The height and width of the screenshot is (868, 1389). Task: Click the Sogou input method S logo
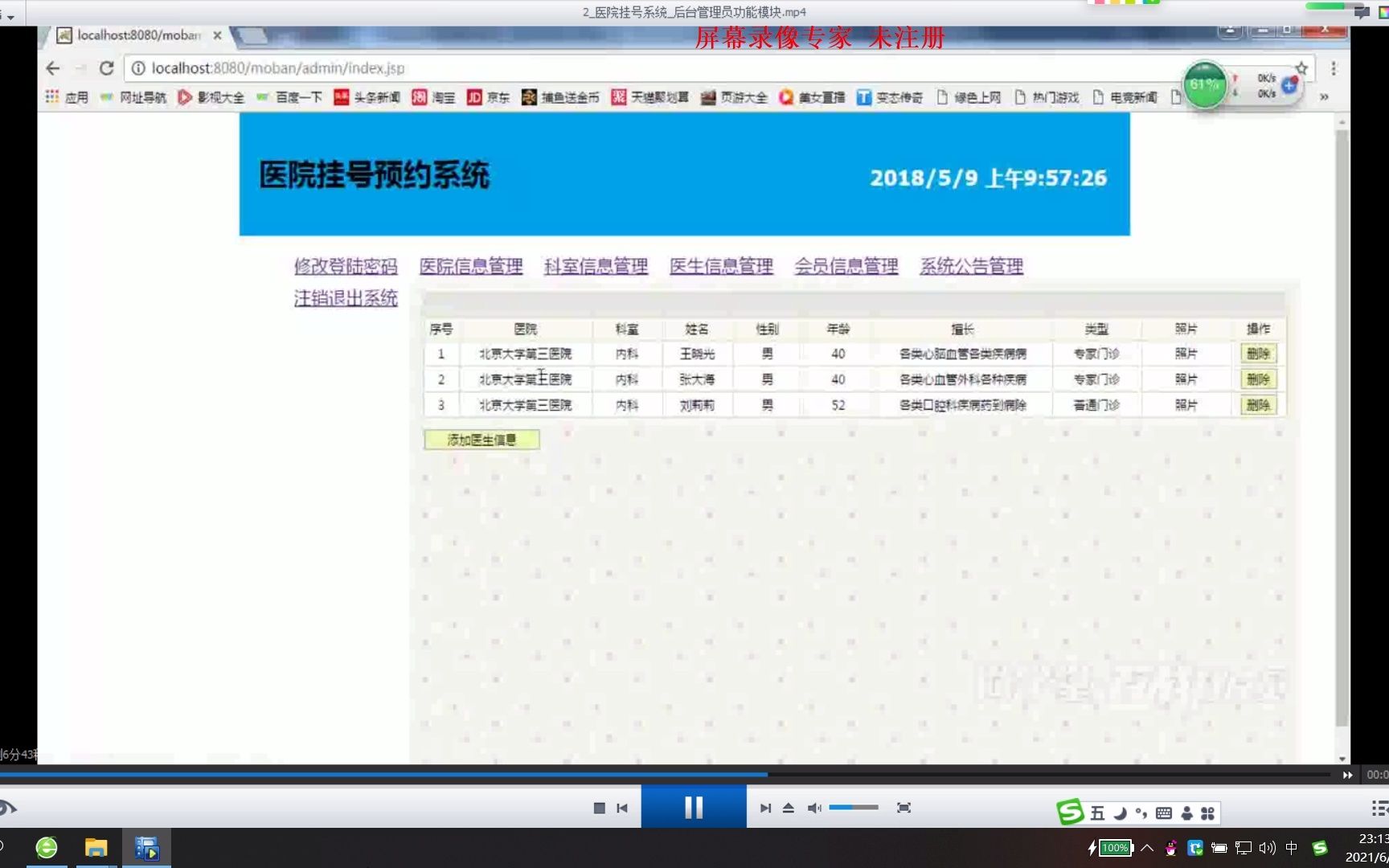coord(1070,813)
